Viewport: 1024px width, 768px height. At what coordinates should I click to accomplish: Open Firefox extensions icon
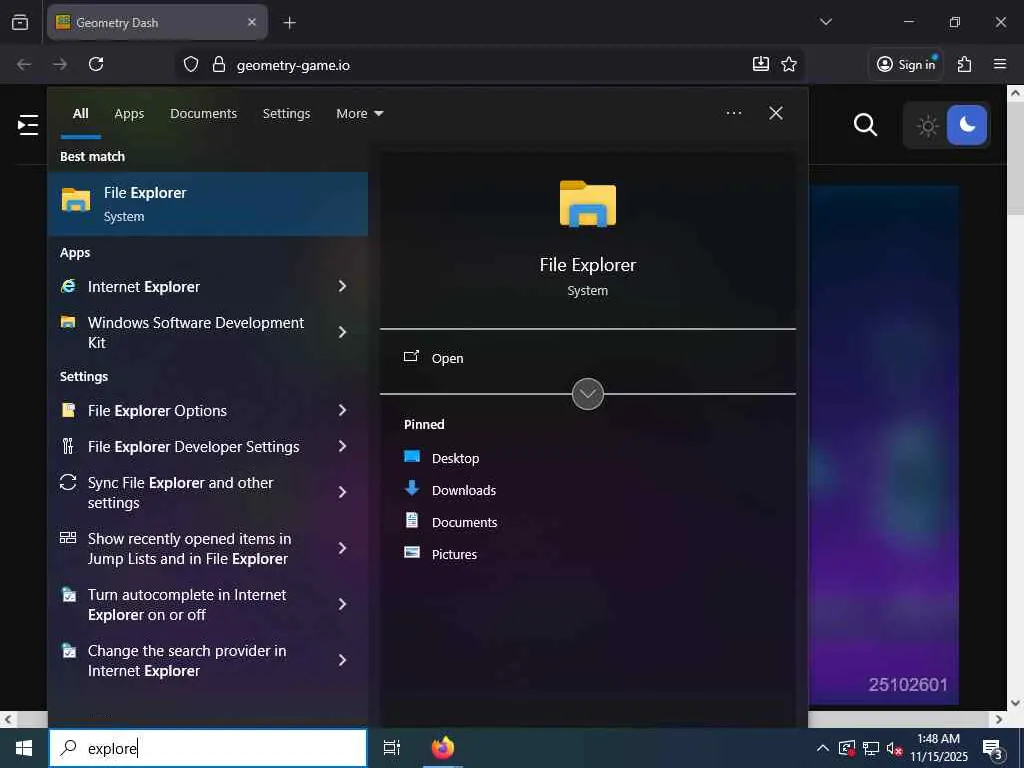pos(964,64)
